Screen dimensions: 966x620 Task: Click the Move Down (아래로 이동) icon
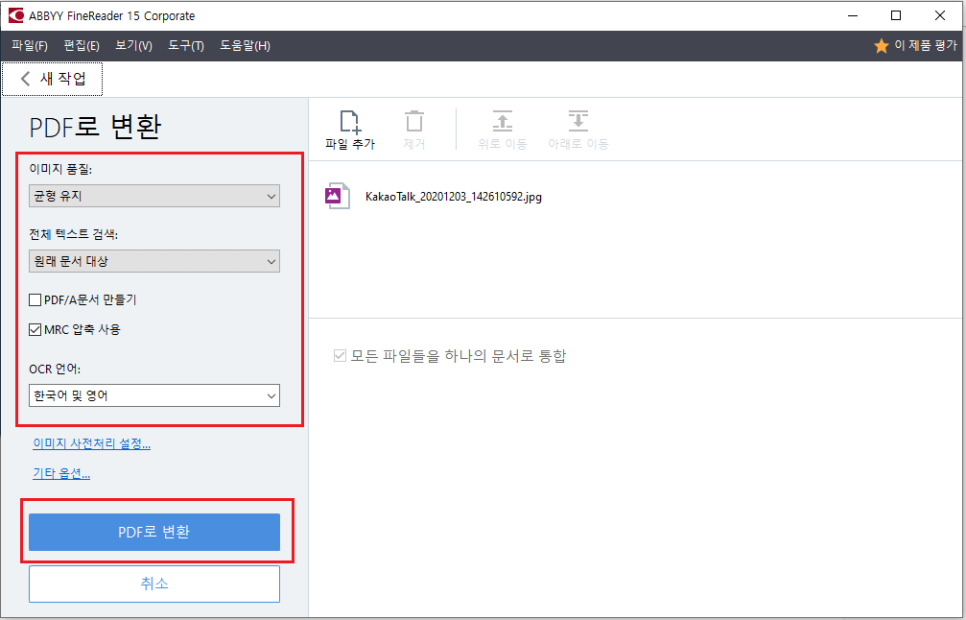coord(578,121)
